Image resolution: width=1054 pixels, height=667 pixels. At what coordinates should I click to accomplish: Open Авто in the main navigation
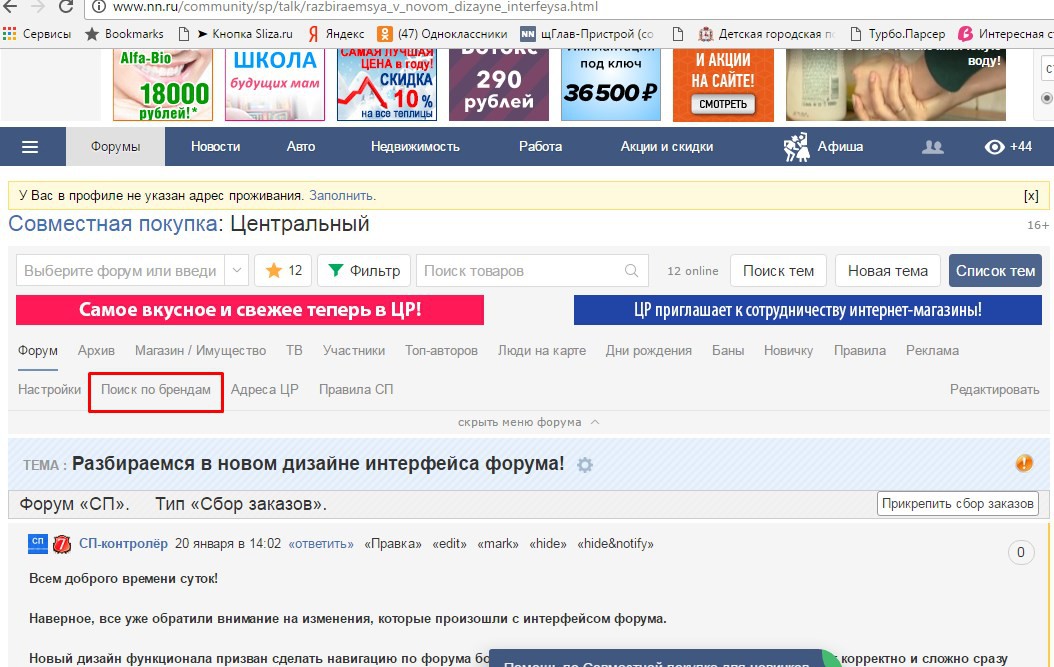[300, 147]
